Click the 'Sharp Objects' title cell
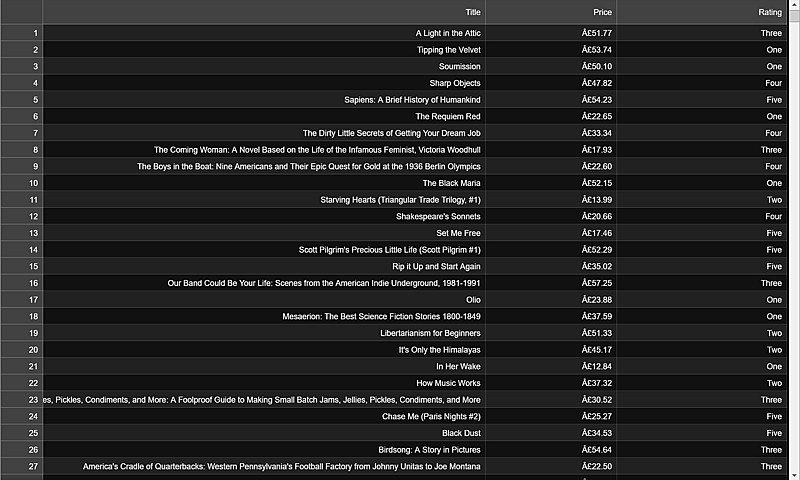Viewport: 800px width, 480px height. (x=264, y=83)
